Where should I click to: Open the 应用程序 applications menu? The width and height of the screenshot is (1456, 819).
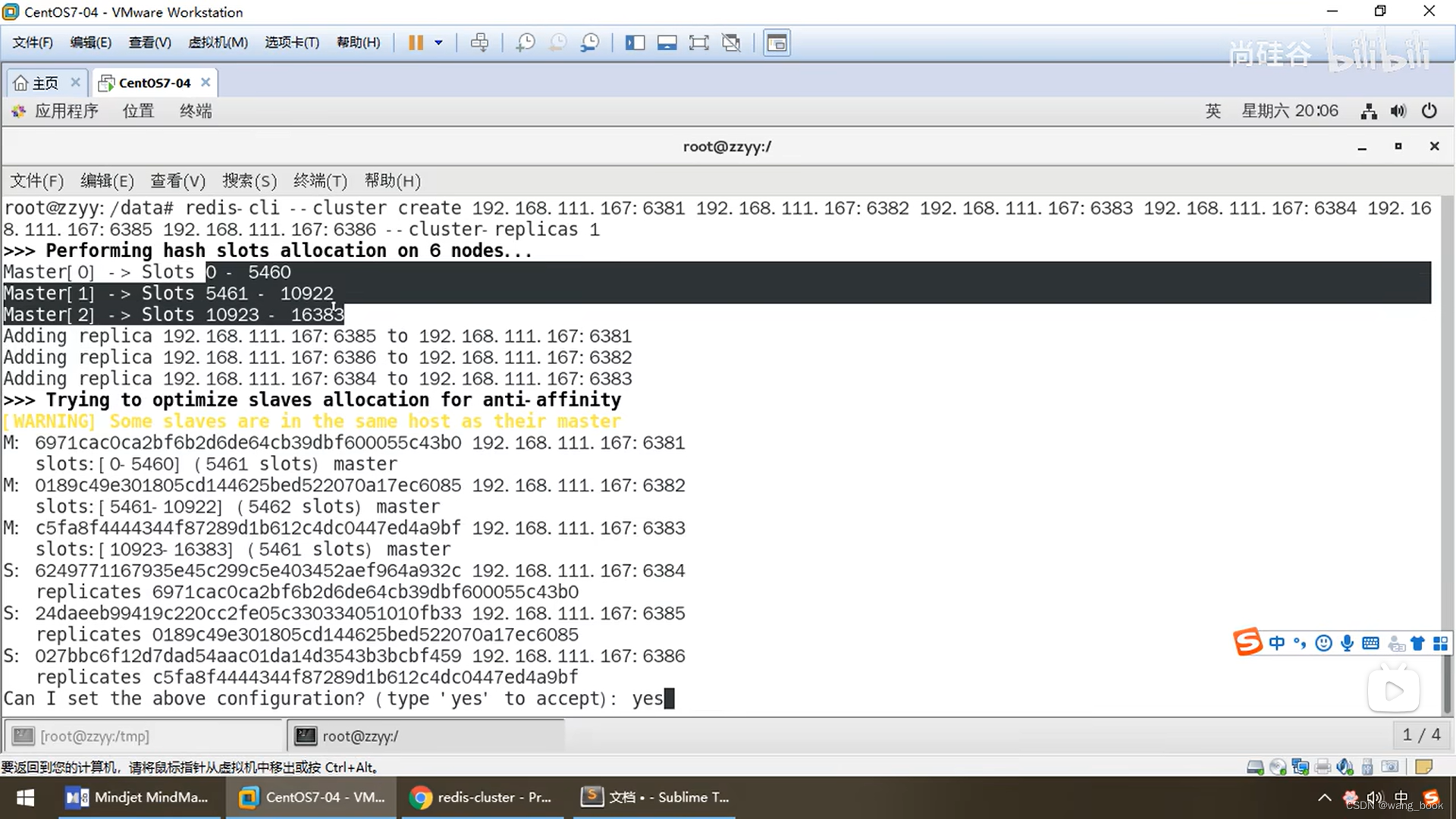66,111
